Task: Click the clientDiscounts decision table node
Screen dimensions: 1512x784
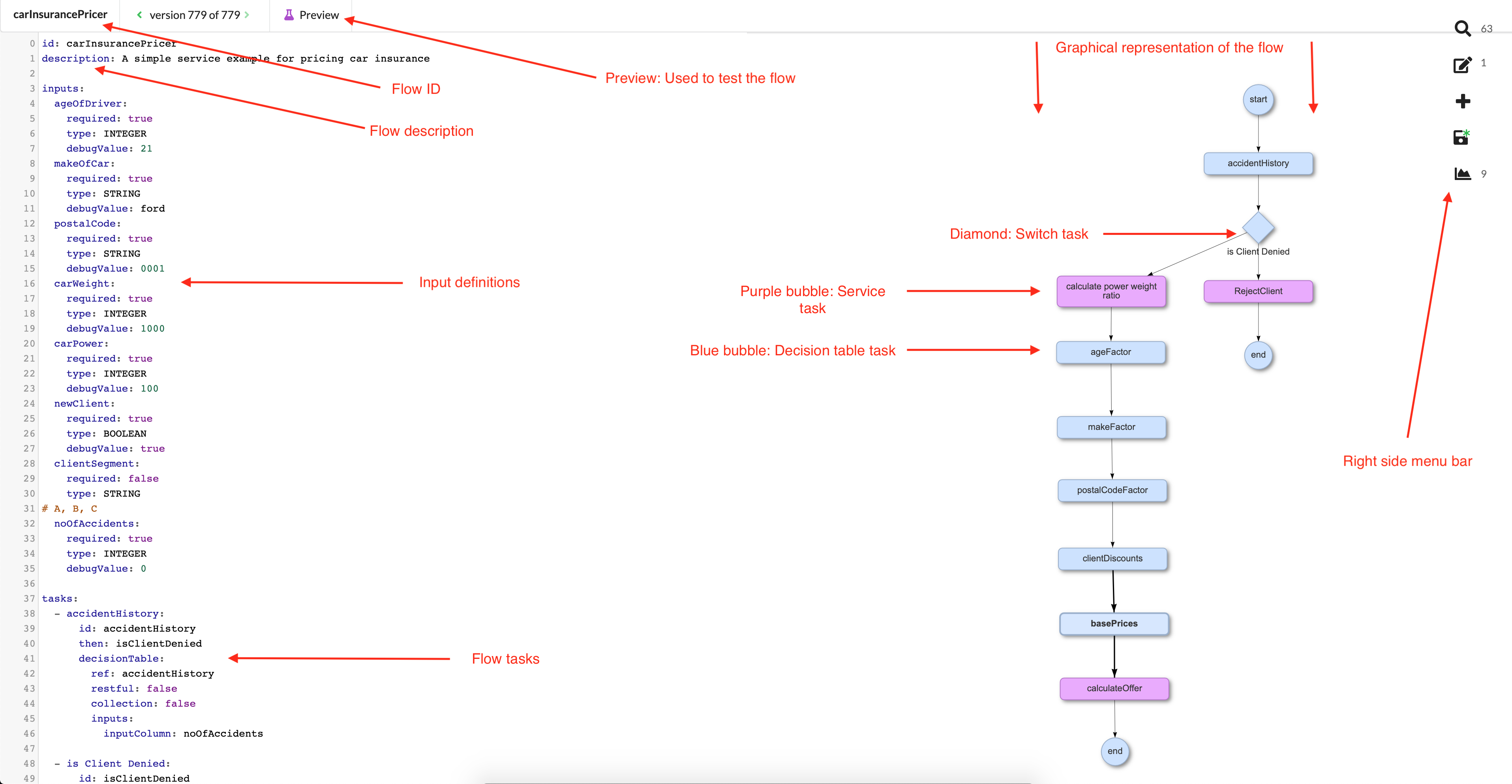Action: 1112,558
